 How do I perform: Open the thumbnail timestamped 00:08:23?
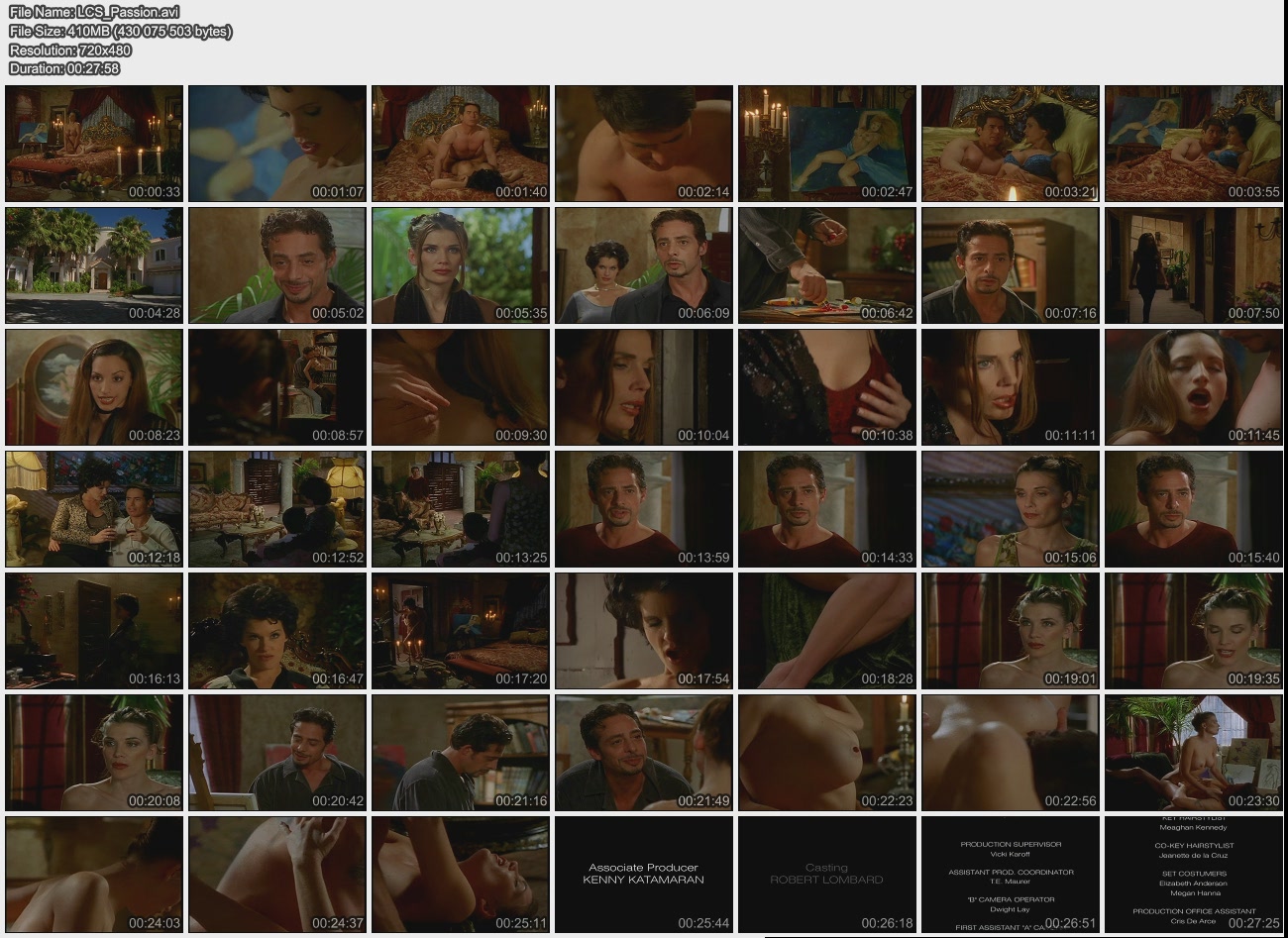coord(93,386)
